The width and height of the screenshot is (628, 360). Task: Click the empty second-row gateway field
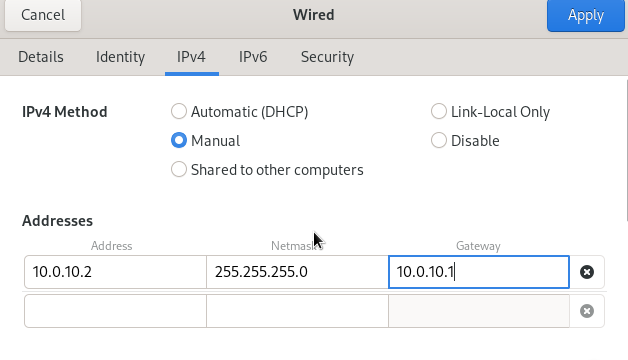click(479, 311)
